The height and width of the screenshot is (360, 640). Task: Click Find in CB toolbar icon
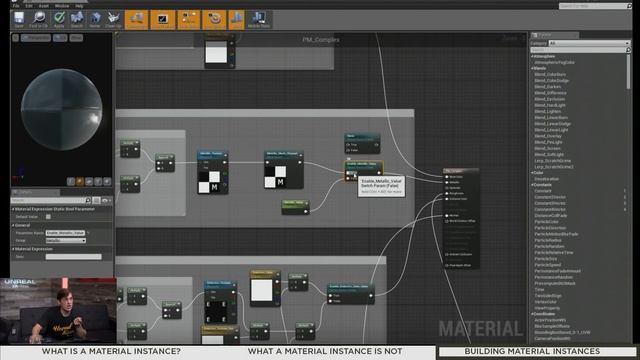pyautogui.click(x=38, y=20)
